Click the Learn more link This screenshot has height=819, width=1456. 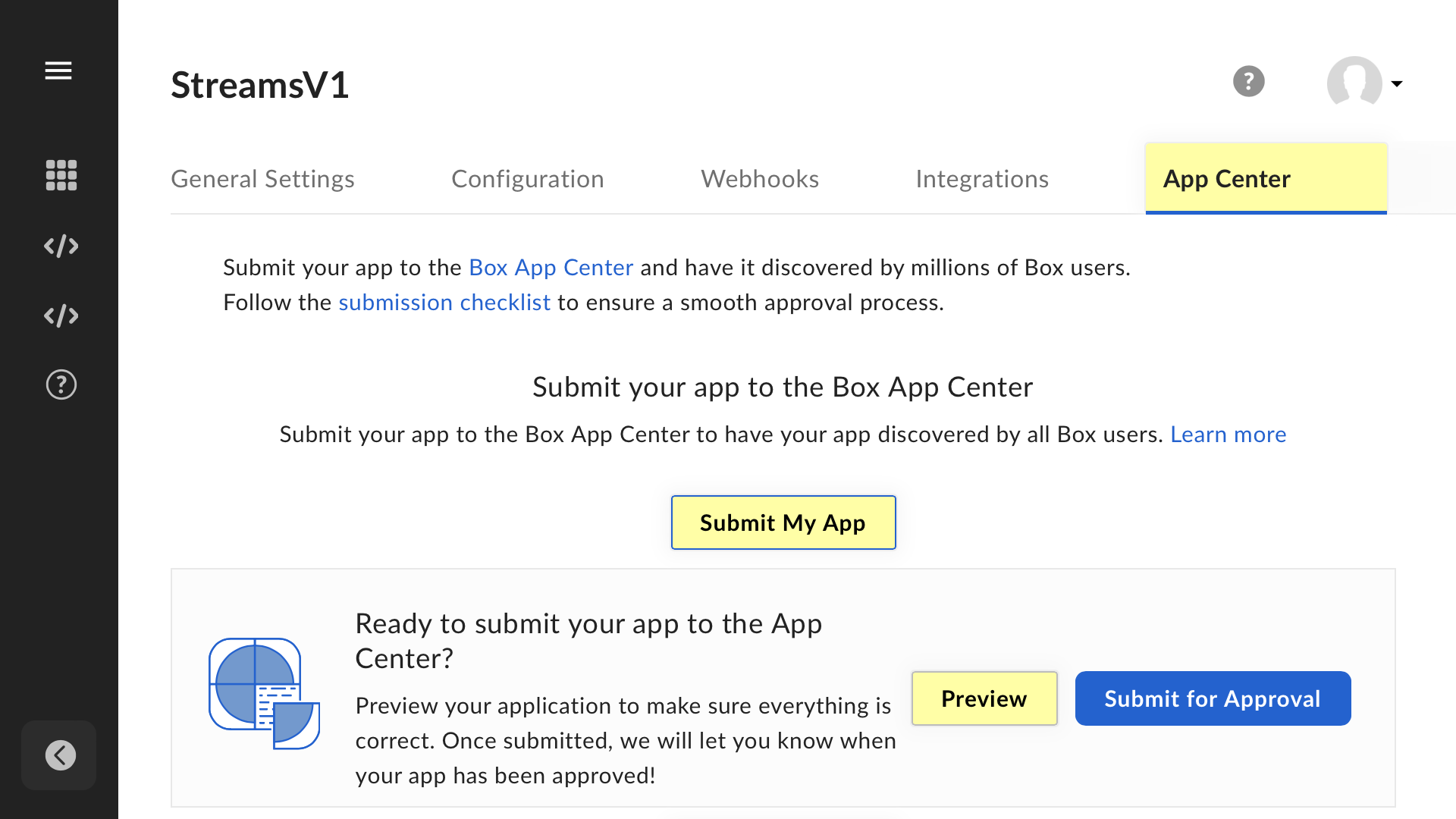(x=1228, y=435)
